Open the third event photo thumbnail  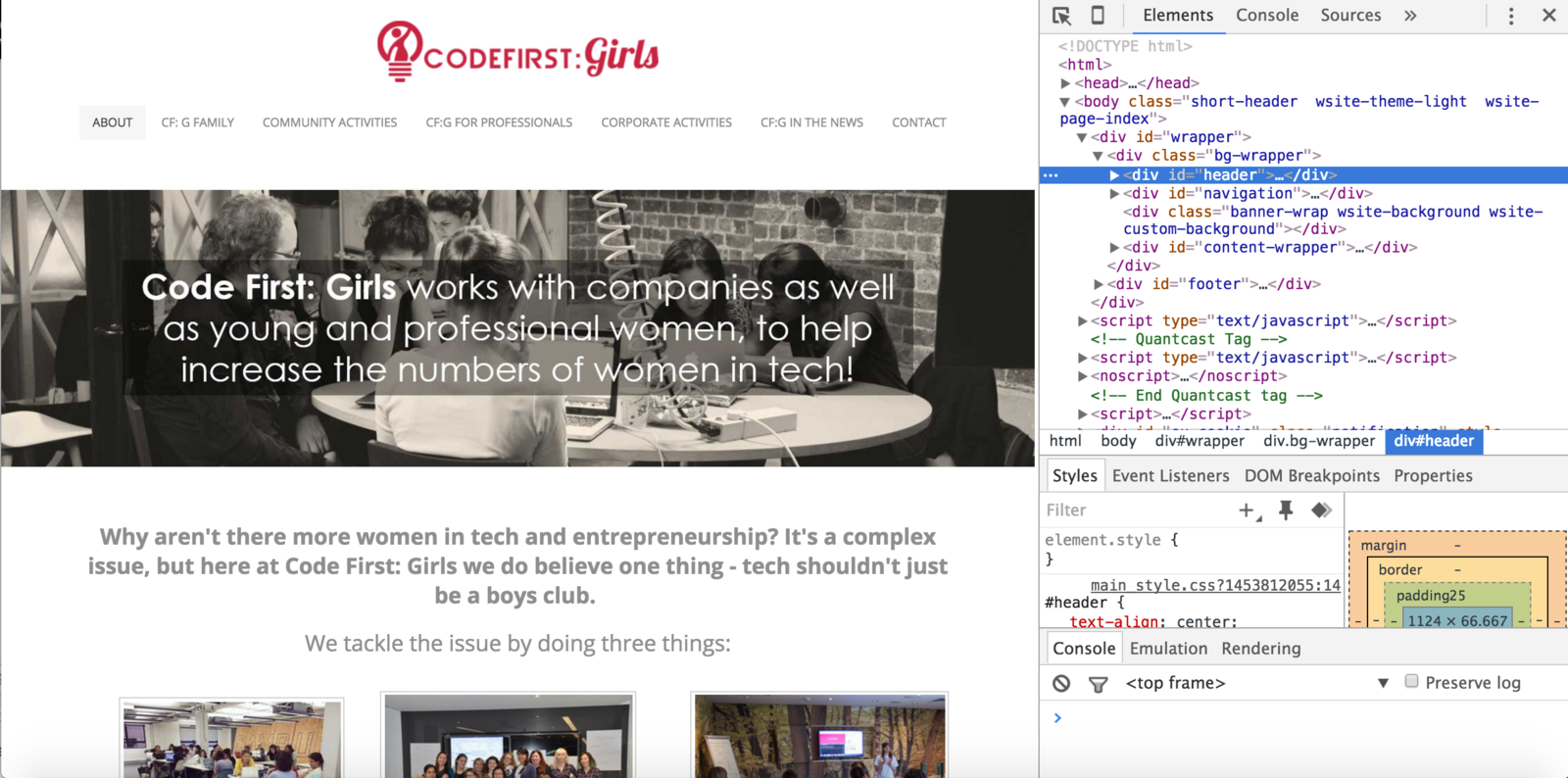tap(820, 736)
